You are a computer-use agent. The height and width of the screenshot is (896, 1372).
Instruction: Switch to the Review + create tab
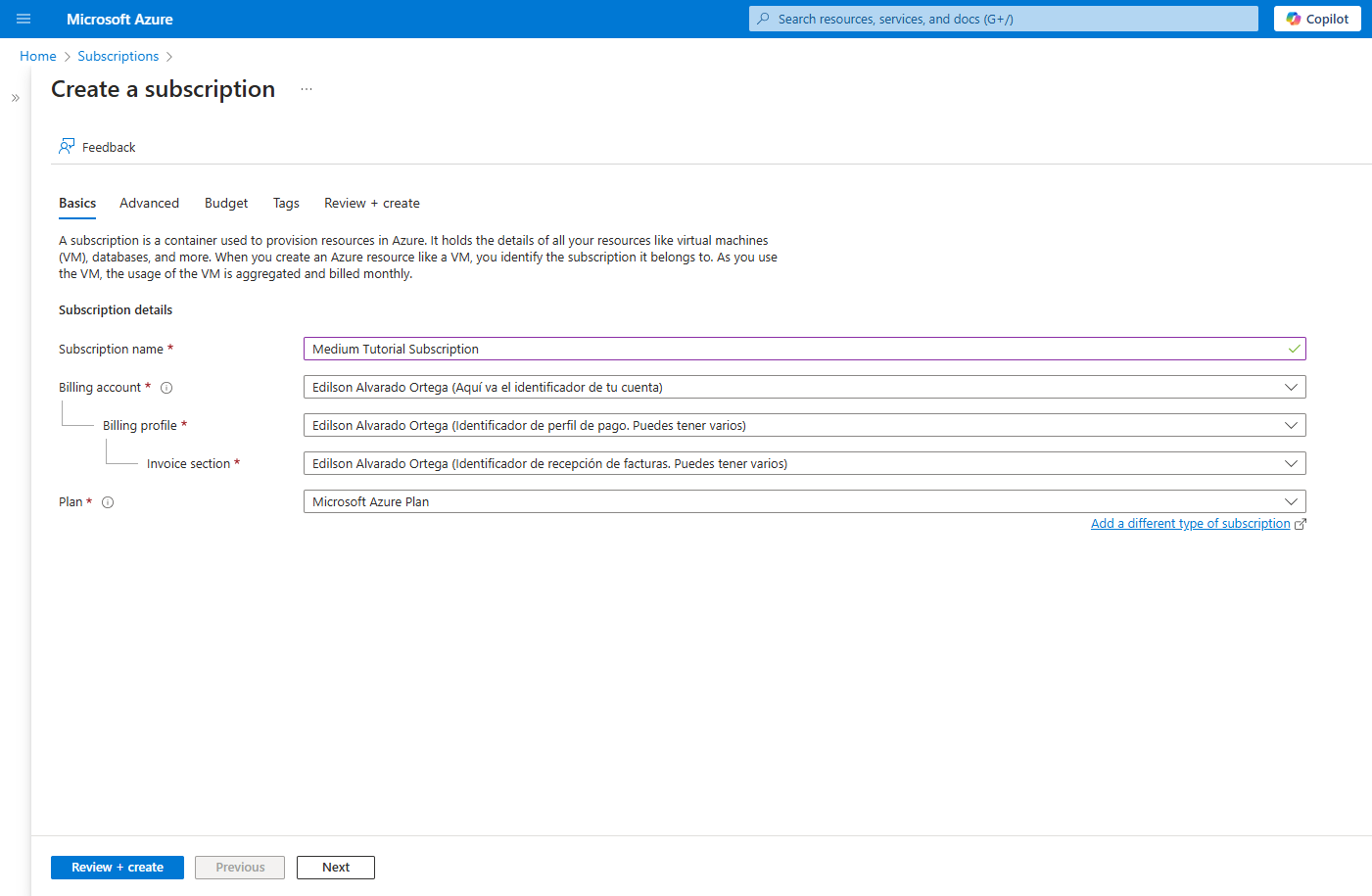point(372,203)
